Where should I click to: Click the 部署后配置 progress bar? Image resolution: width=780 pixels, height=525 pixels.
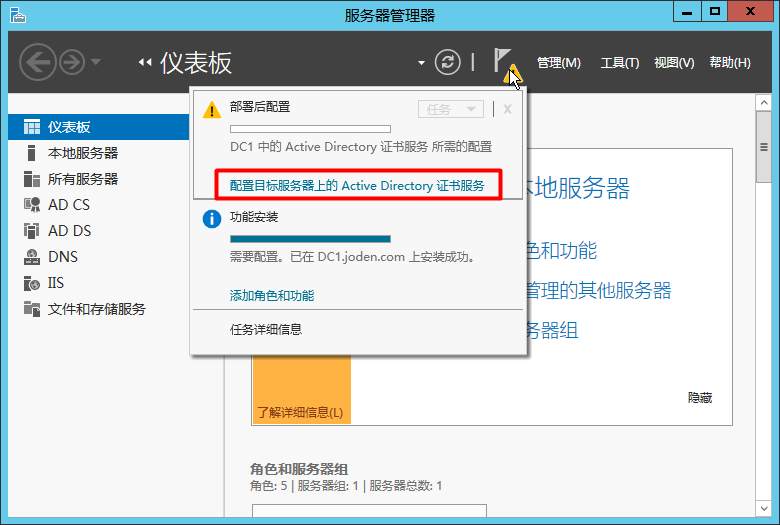[x=310, y=129]
